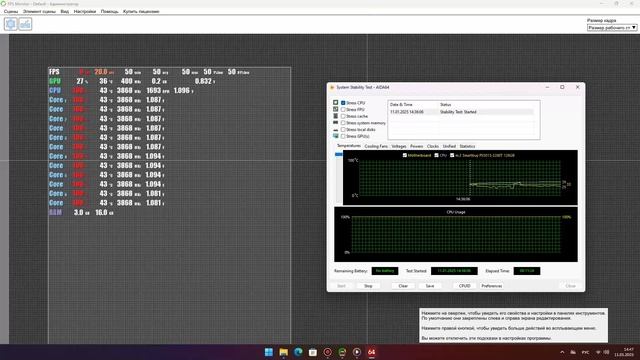This screenshot has height=360, width=640.
Task: Open the Элемент сцены menu
Action: coord(39,11)
